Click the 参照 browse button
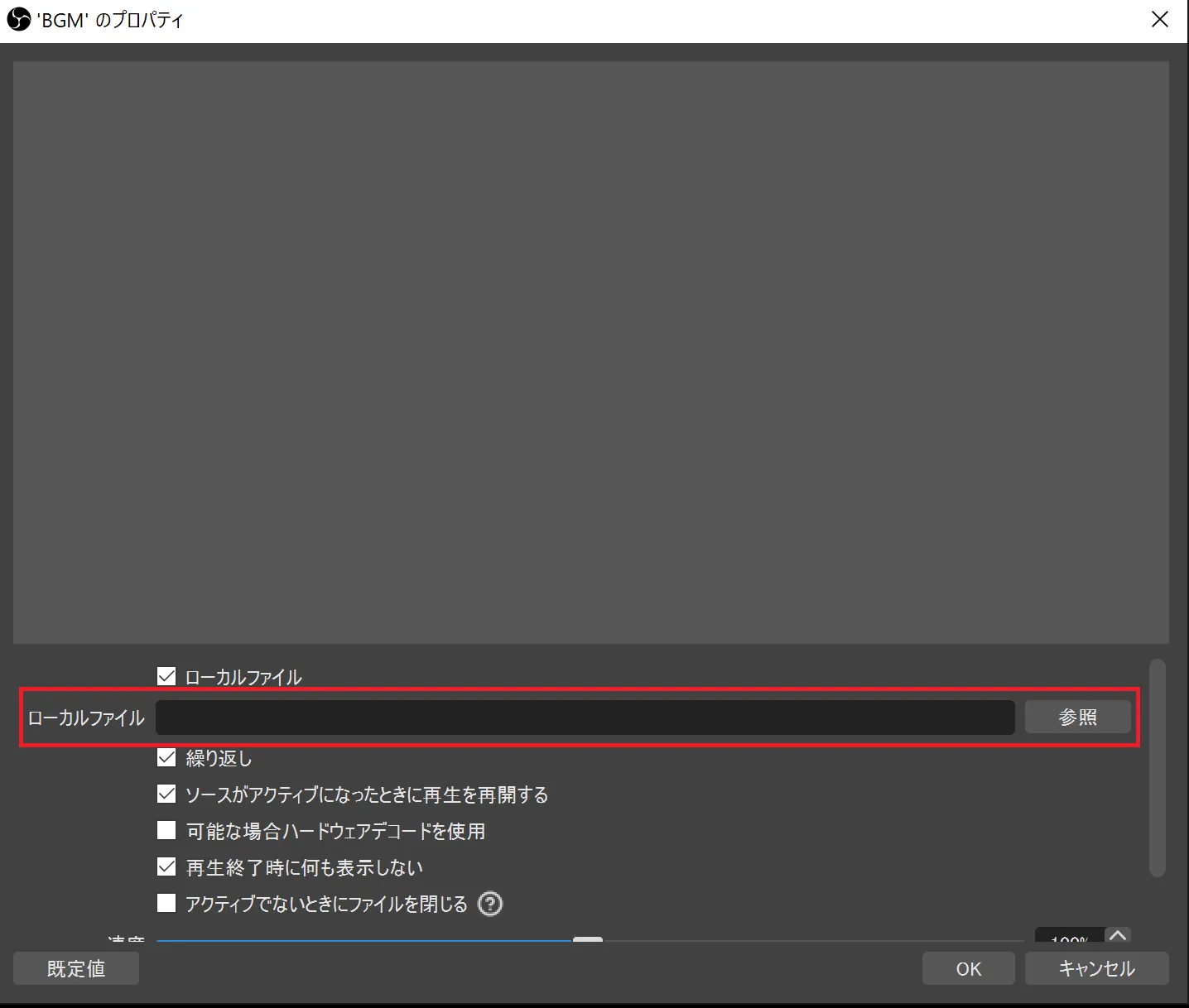 1077,717
